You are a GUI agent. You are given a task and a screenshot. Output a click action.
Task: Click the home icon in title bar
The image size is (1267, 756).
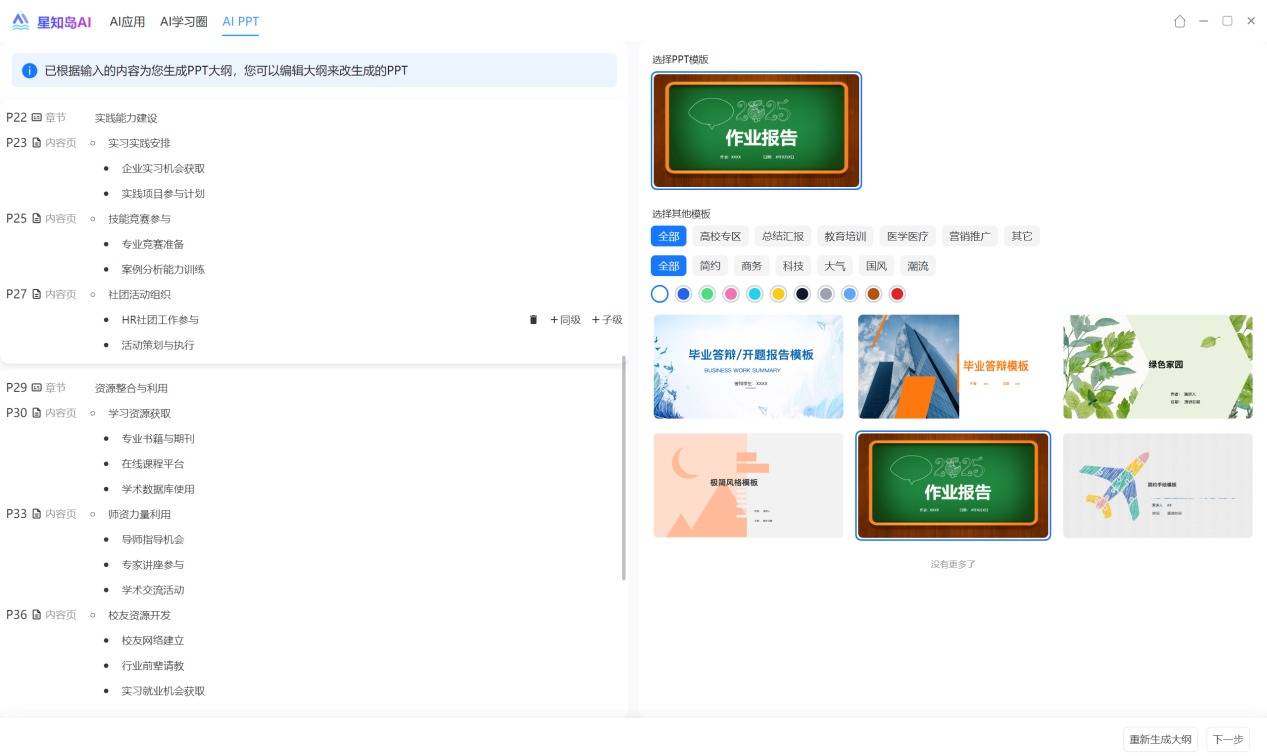1180,21
